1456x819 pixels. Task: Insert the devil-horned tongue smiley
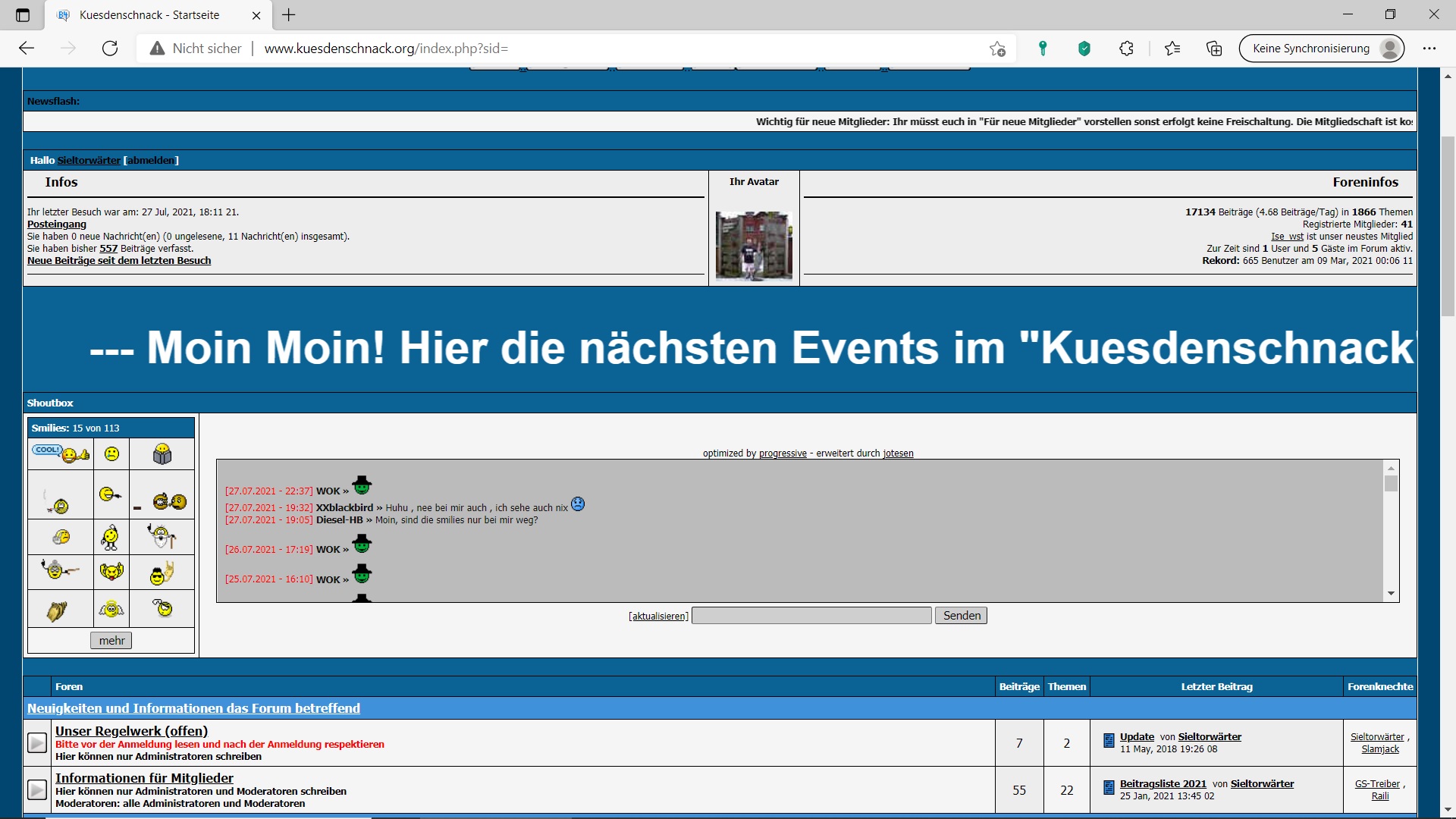111,572
